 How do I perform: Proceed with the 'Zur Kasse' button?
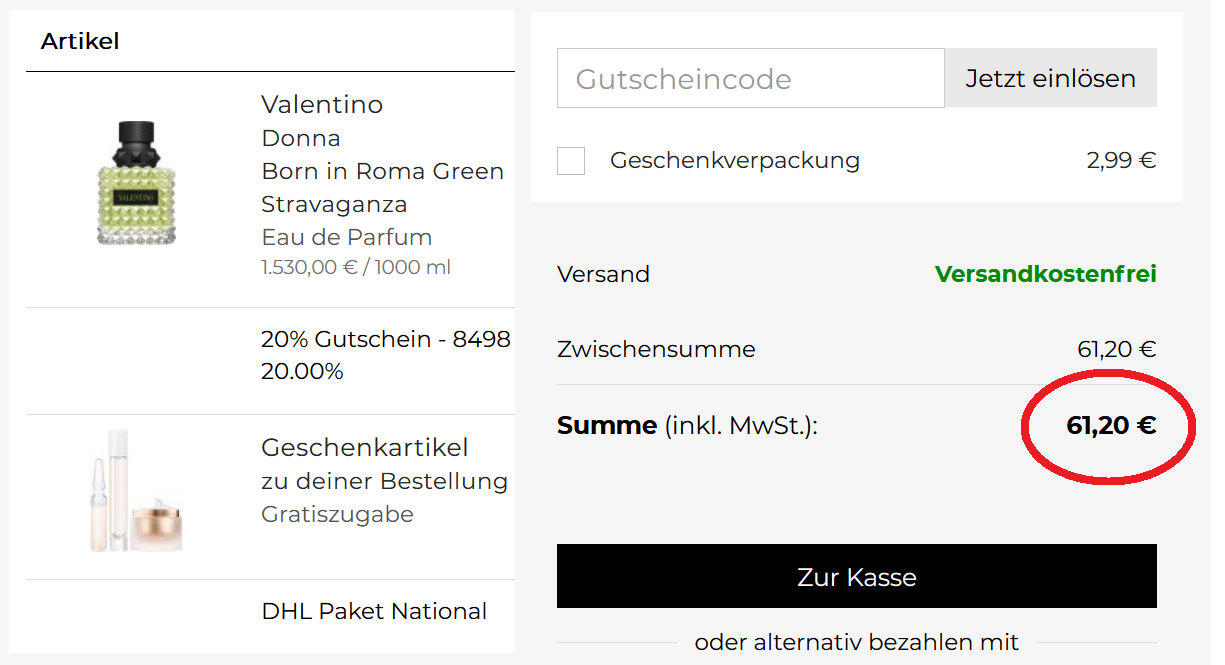point(856,577)
